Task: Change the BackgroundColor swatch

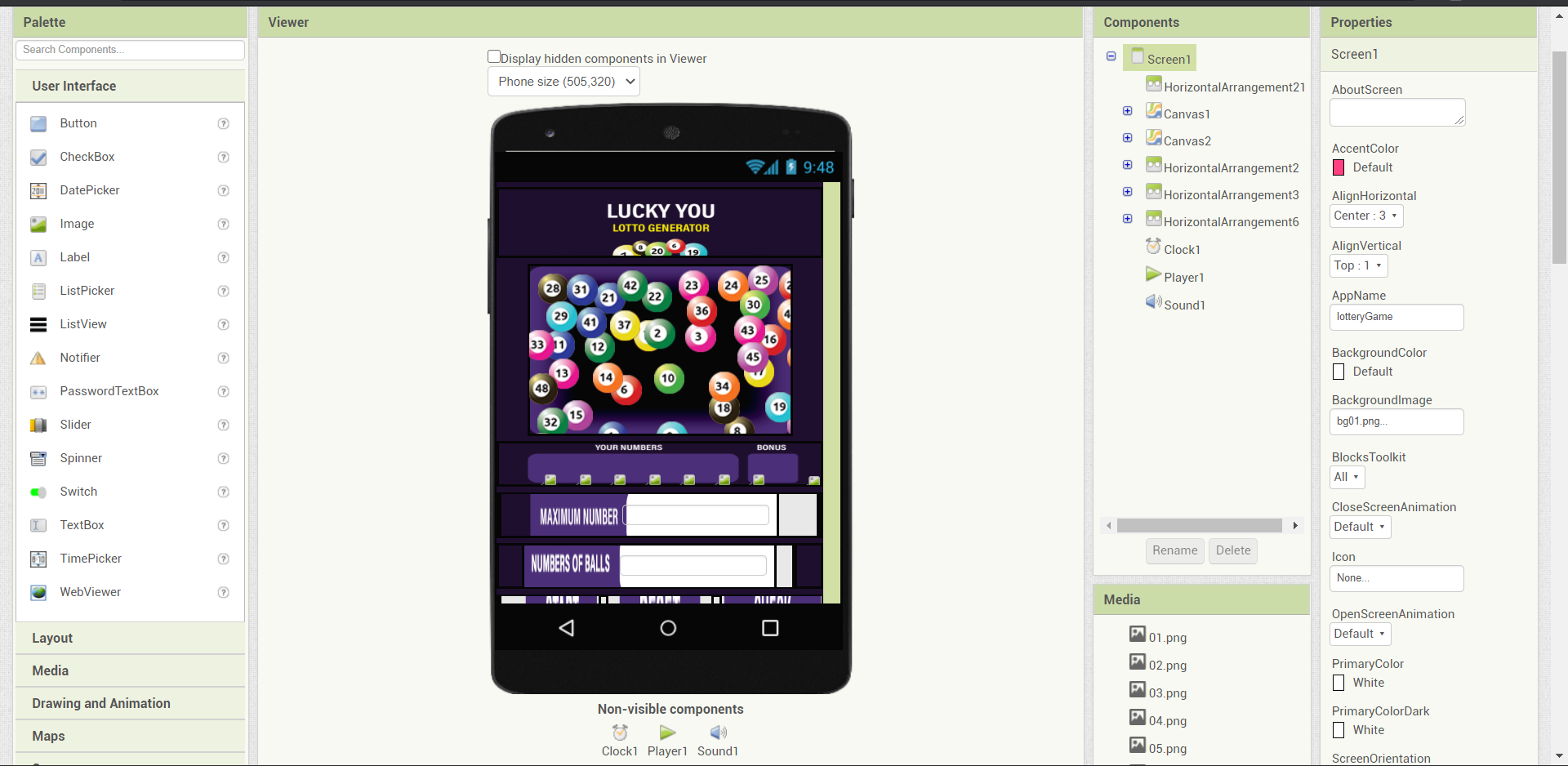Action: (1339, 372)
